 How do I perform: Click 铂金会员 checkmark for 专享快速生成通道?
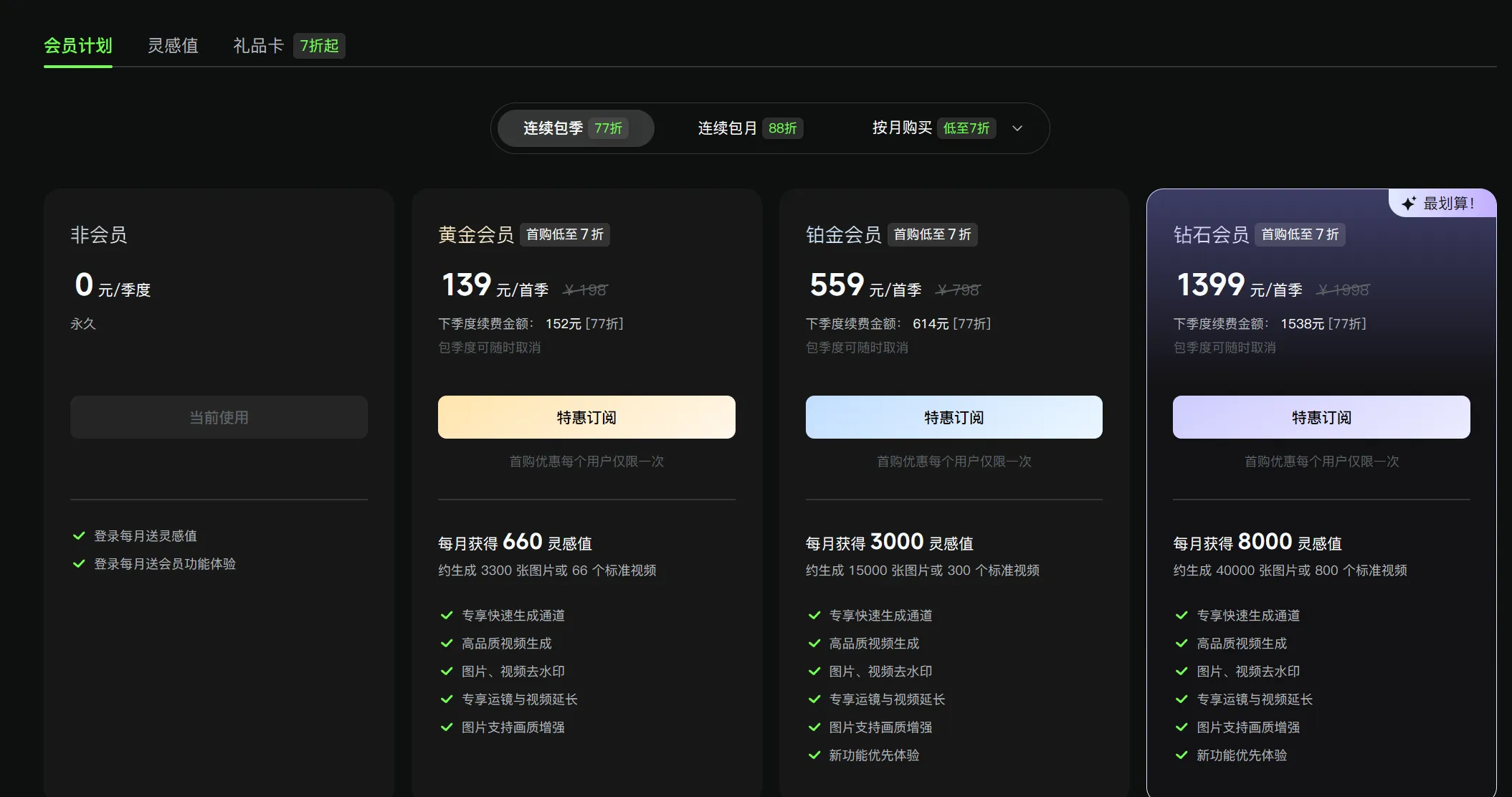click(814, 615)
